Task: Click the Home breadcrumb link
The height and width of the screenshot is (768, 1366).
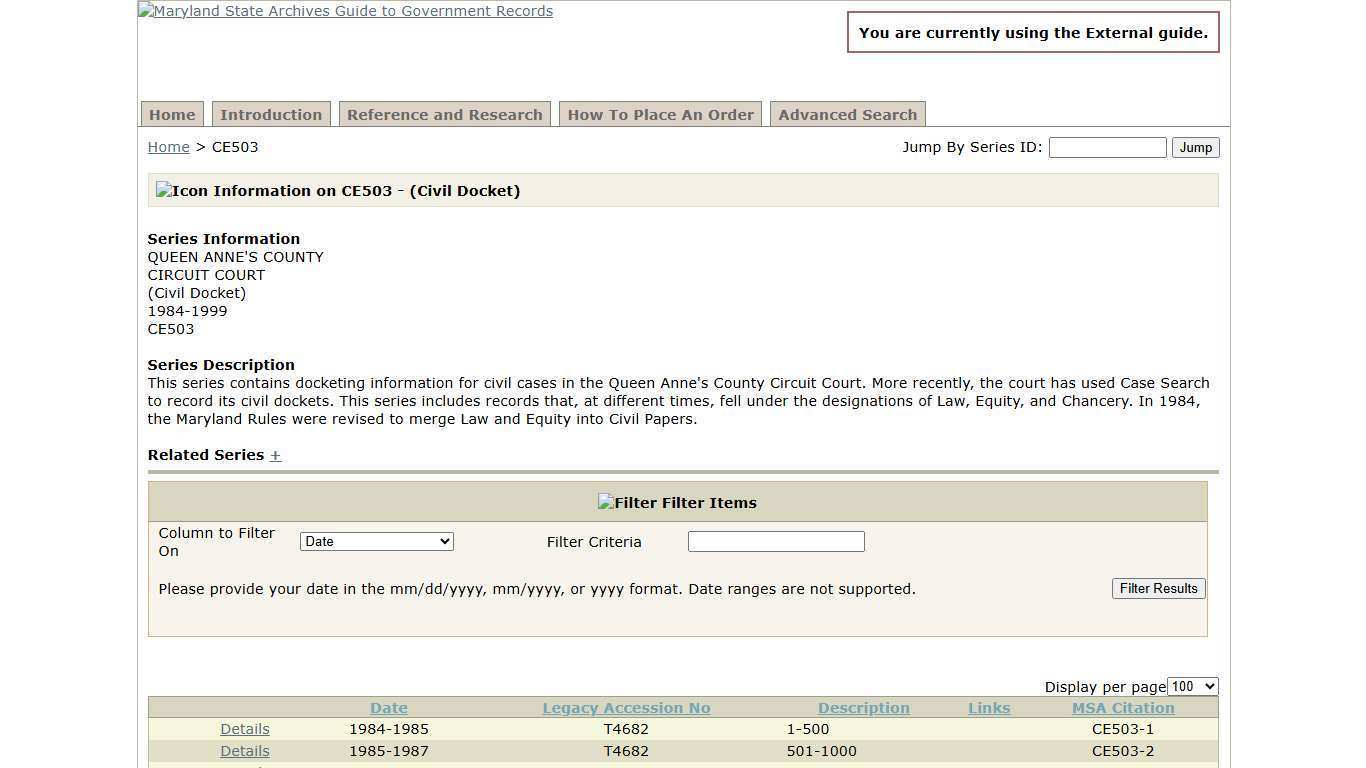Action: pyautogui.click(x=168, y=147)
